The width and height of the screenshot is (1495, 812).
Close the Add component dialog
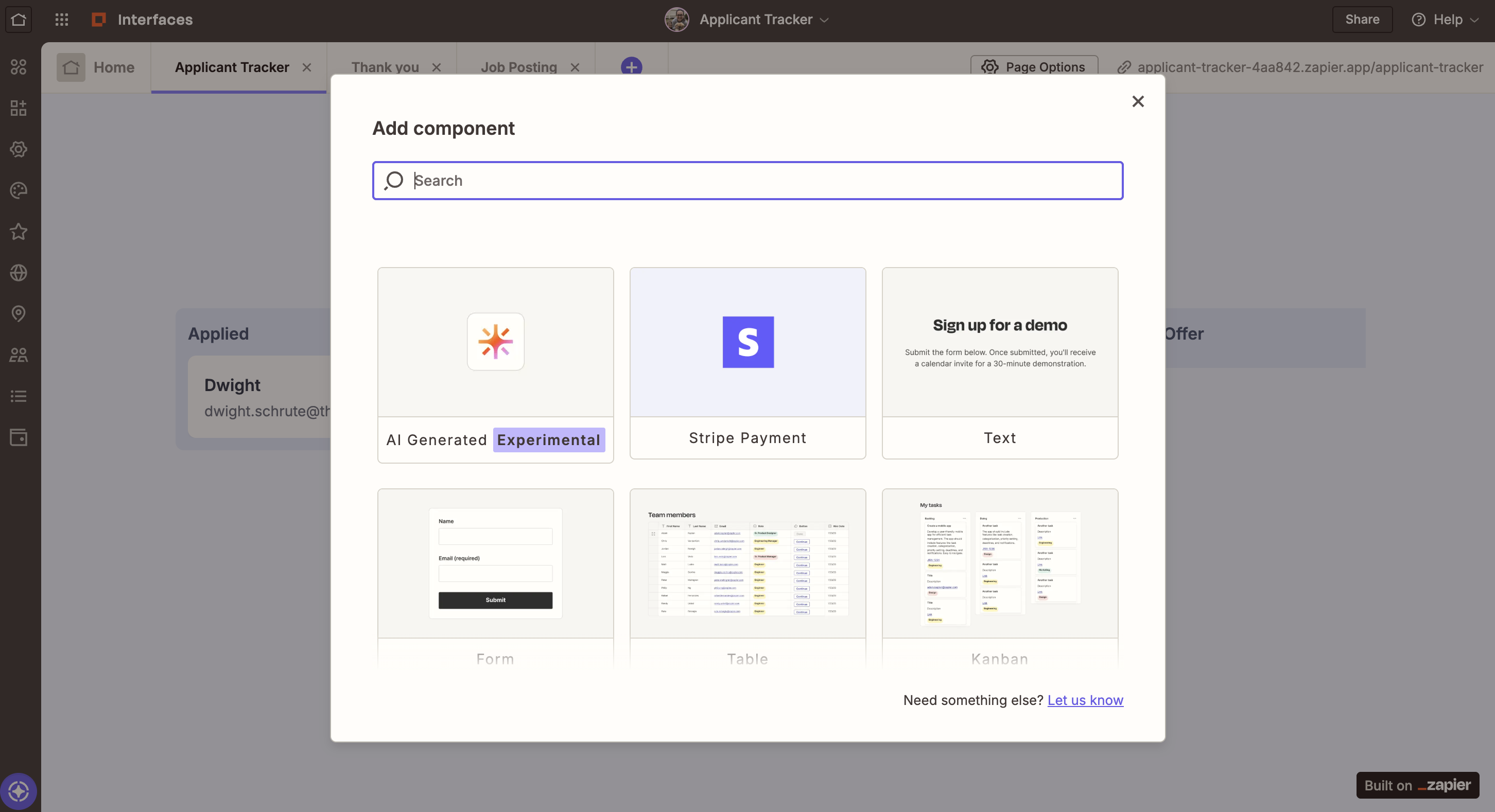(1138, 101)
